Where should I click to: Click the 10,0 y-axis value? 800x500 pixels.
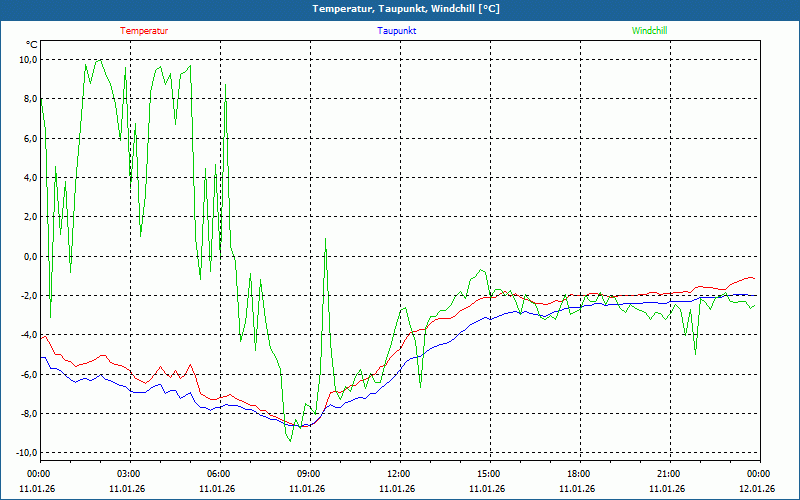click(x=28, y=60)
